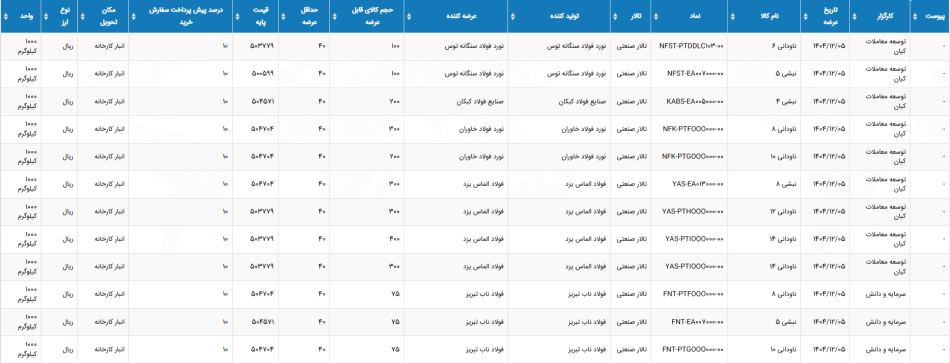
Task: Click symbol cell starting YAS-EA
Action: point(698,185)
